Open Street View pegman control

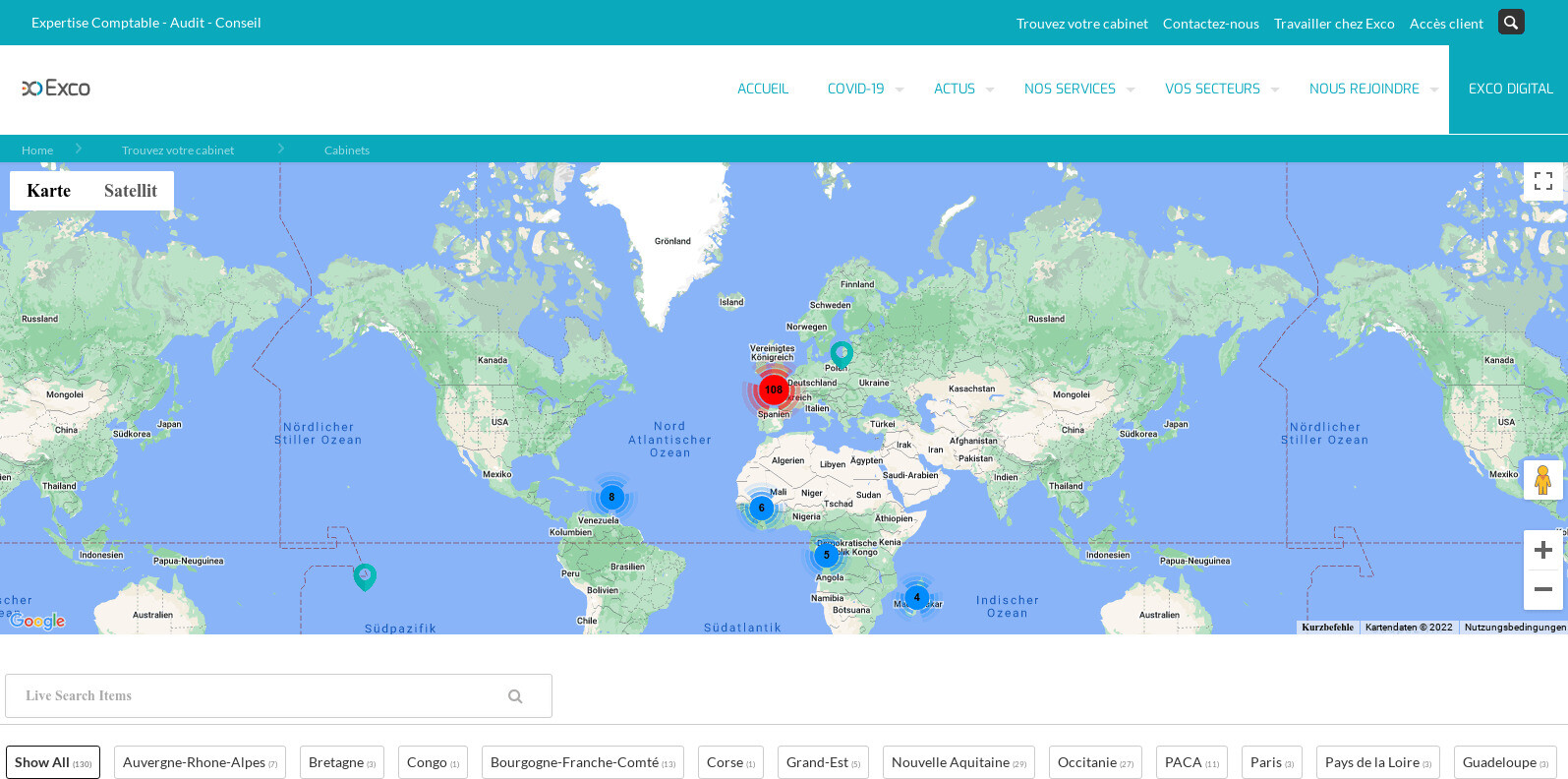coord(1542,480)
